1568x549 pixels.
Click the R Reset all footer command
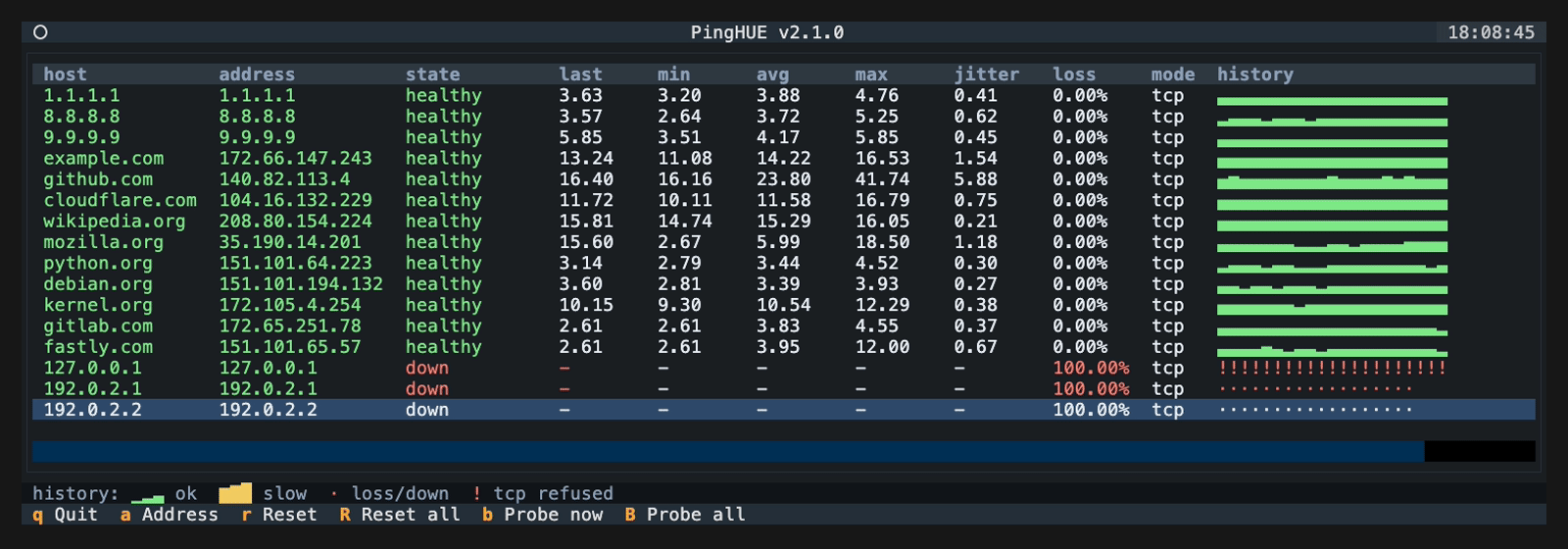(x=400, y=515)
